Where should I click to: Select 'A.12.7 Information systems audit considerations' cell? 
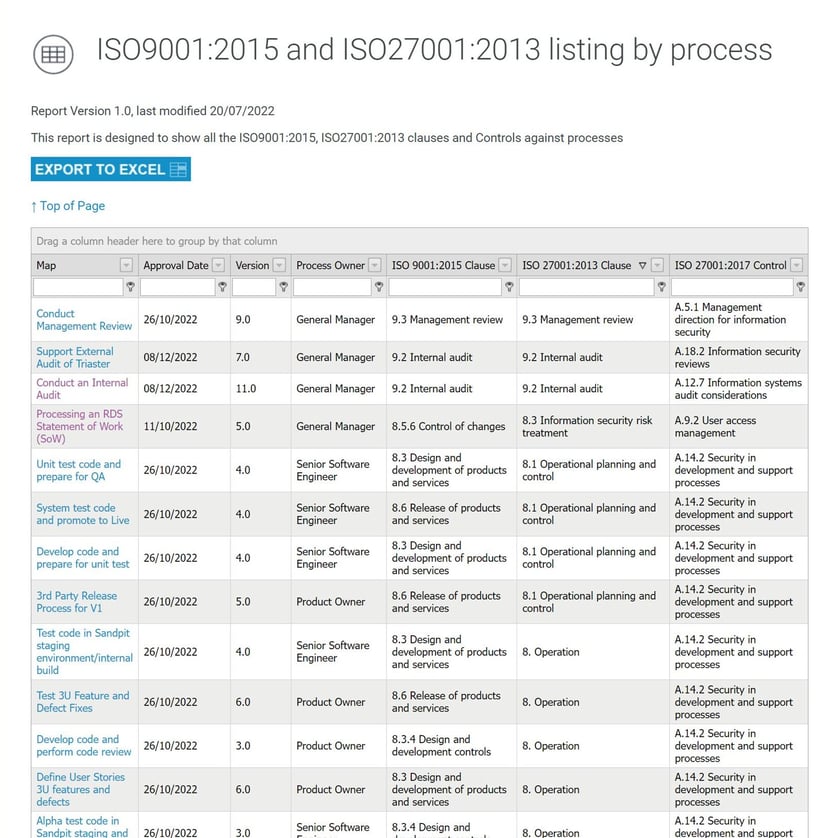739,388
